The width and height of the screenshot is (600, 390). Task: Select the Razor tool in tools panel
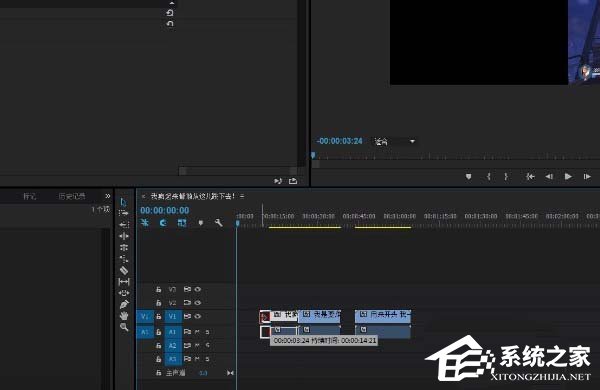click(x=124, y=270)
